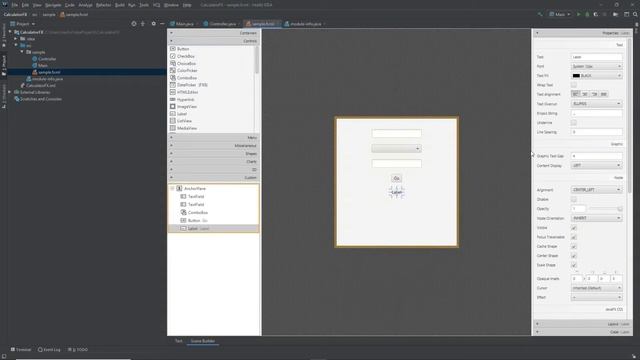Toggle the Visible checkbox
This screenshot has width=640, height=360.
[573, 228]
